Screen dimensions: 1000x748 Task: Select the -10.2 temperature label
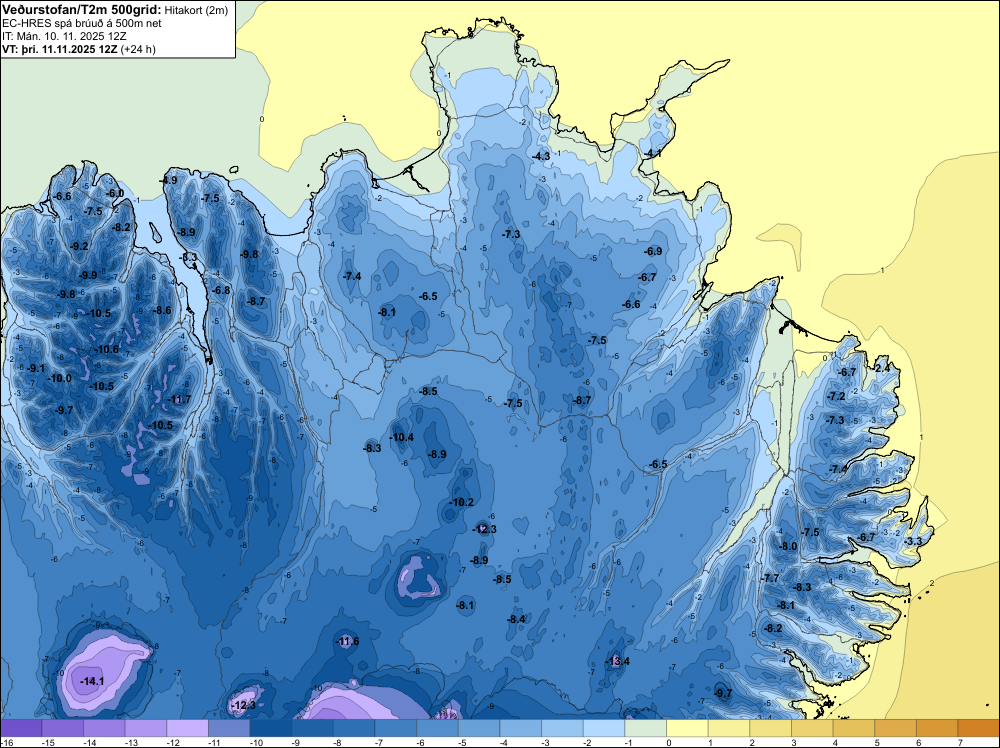point(461,502)
